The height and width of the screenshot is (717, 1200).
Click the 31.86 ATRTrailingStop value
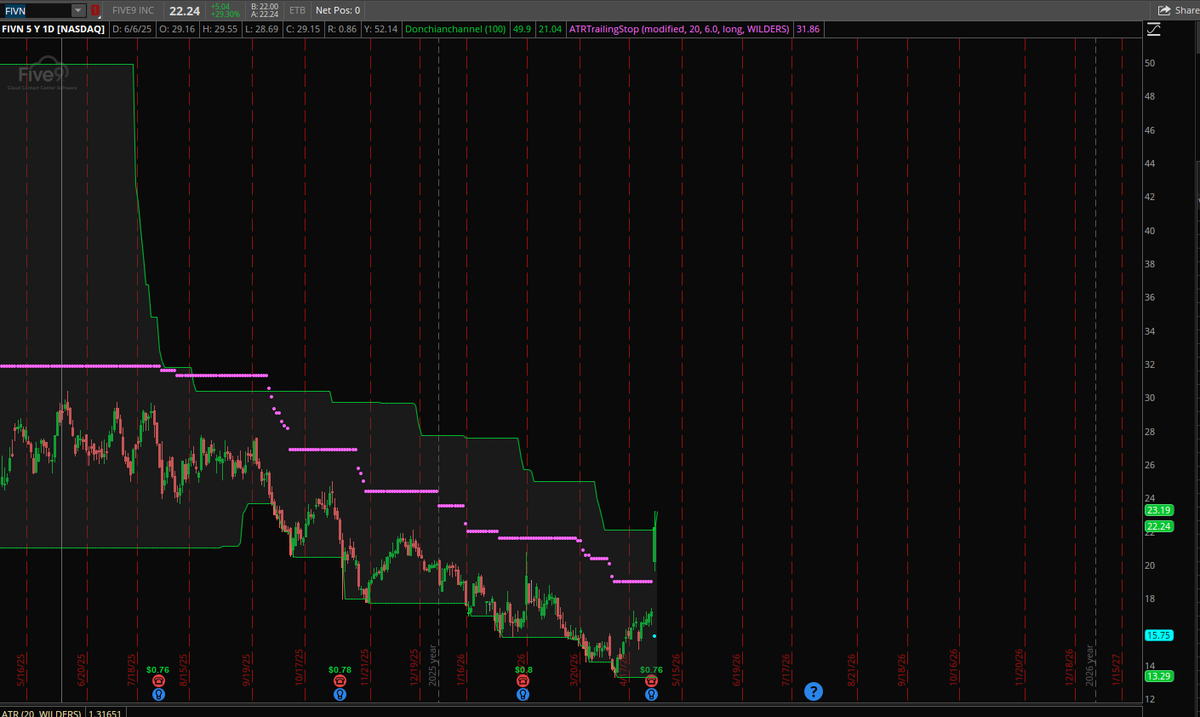click(x=807, y=29)
